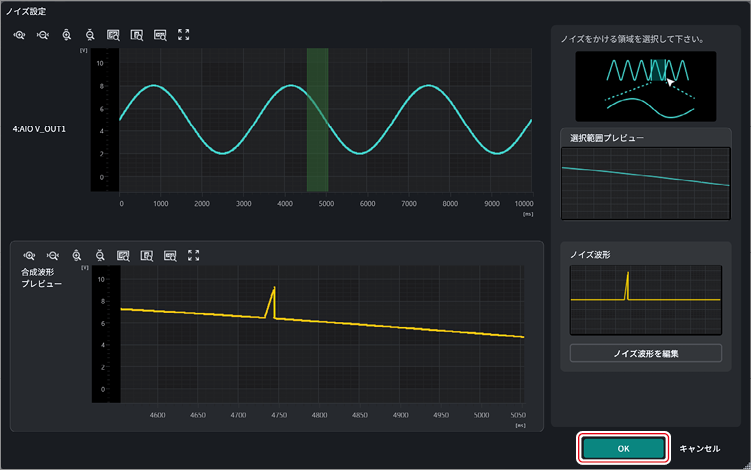This screenshot has width=751, height=470.
Task: Click horizontal-range zoom icon in preview toolbar
Action: [170, 256]
